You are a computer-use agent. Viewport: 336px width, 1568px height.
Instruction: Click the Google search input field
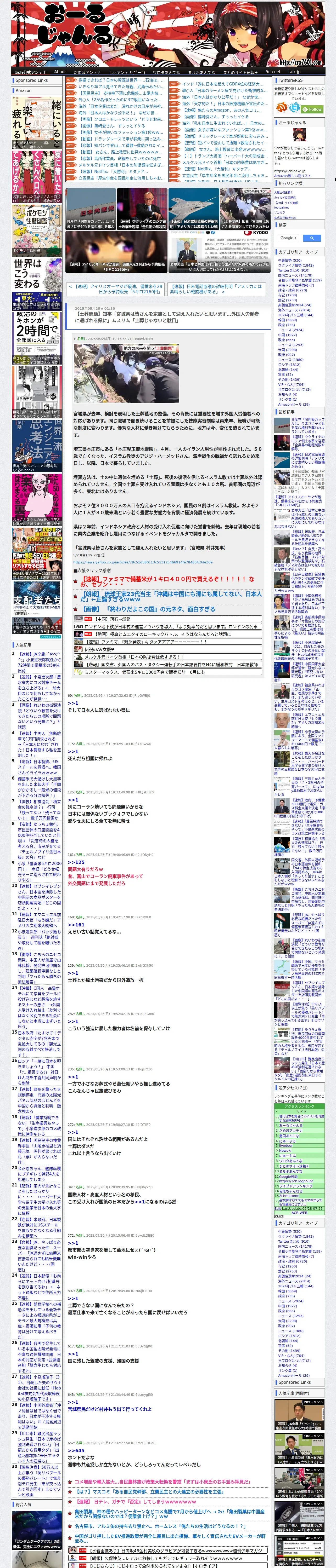coord(288,238)
